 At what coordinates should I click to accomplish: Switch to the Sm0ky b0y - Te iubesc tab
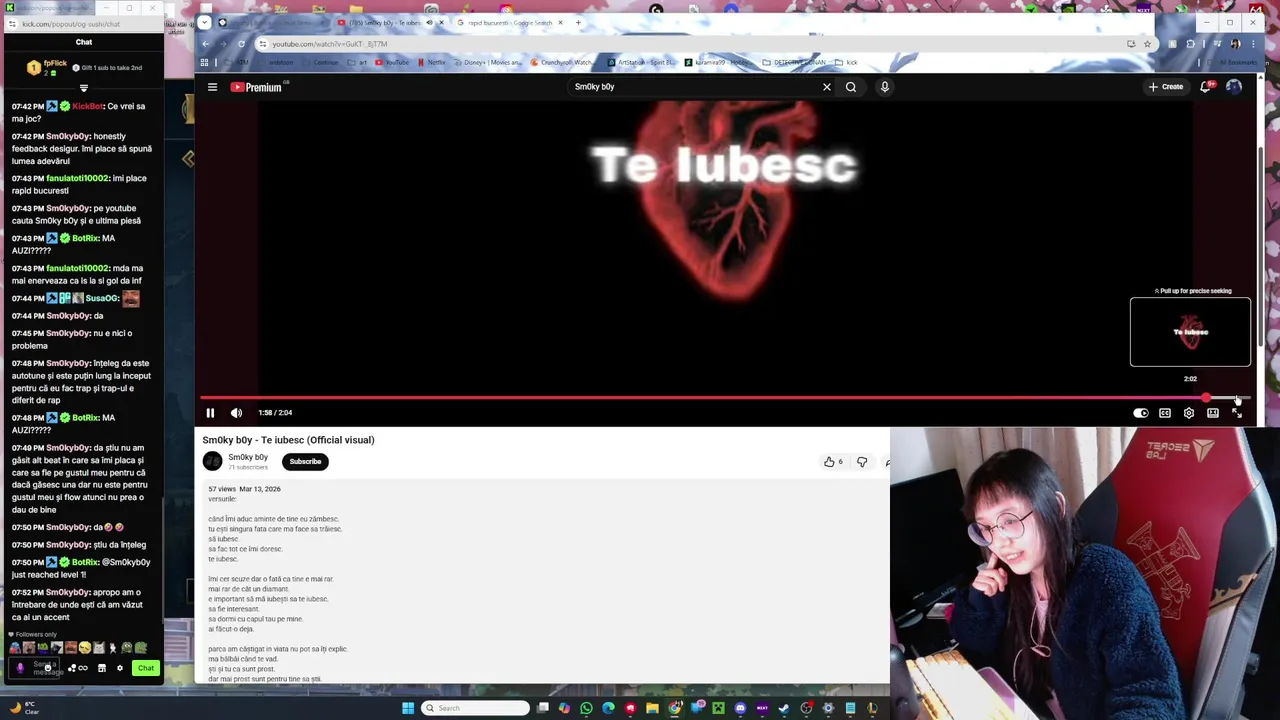tap(390, 22)
